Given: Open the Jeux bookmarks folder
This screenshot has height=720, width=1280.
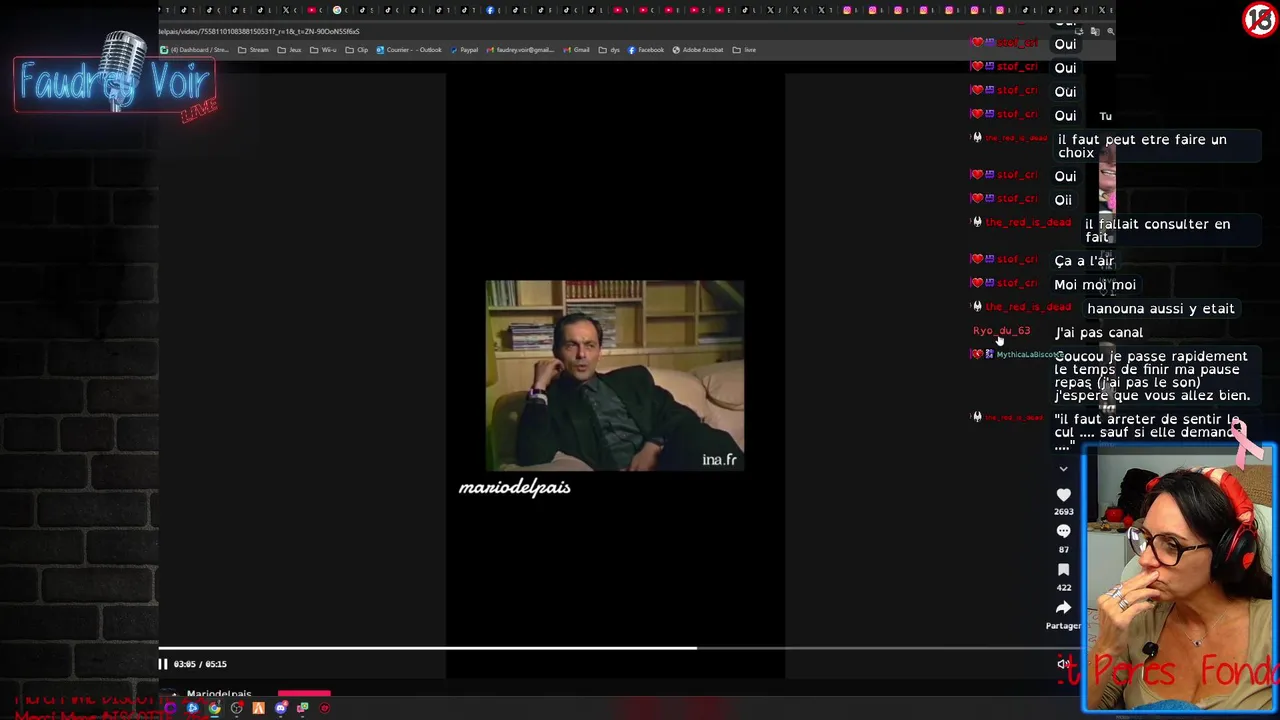Looking at the screenshot, I should 289,50.
